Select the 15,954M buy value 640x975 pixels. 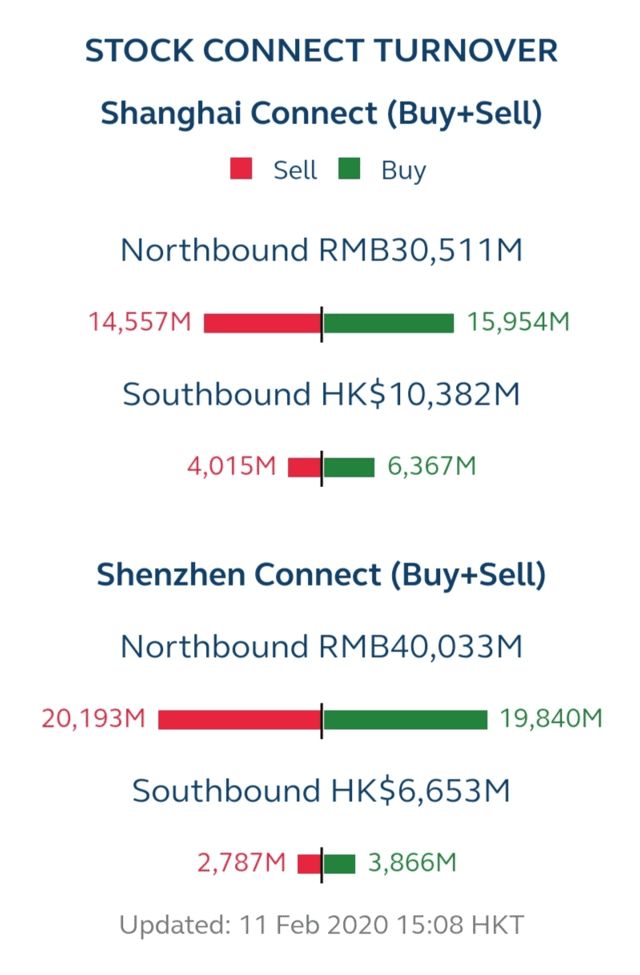[518, 322]
